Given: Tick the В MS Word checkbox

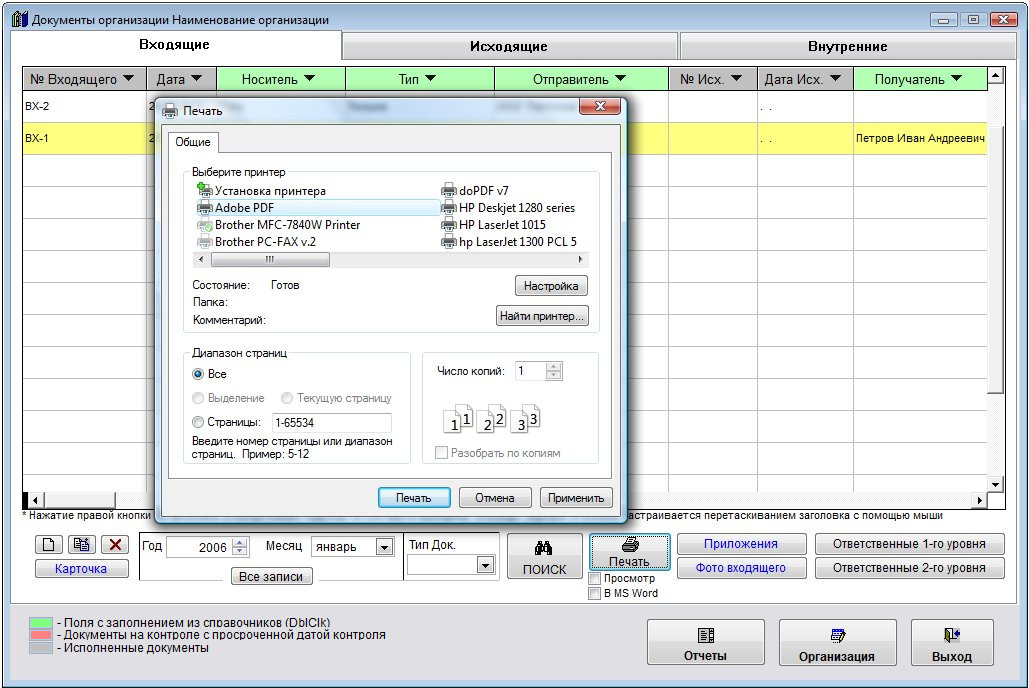Looking at the screenshot, I should click(595, 594).
